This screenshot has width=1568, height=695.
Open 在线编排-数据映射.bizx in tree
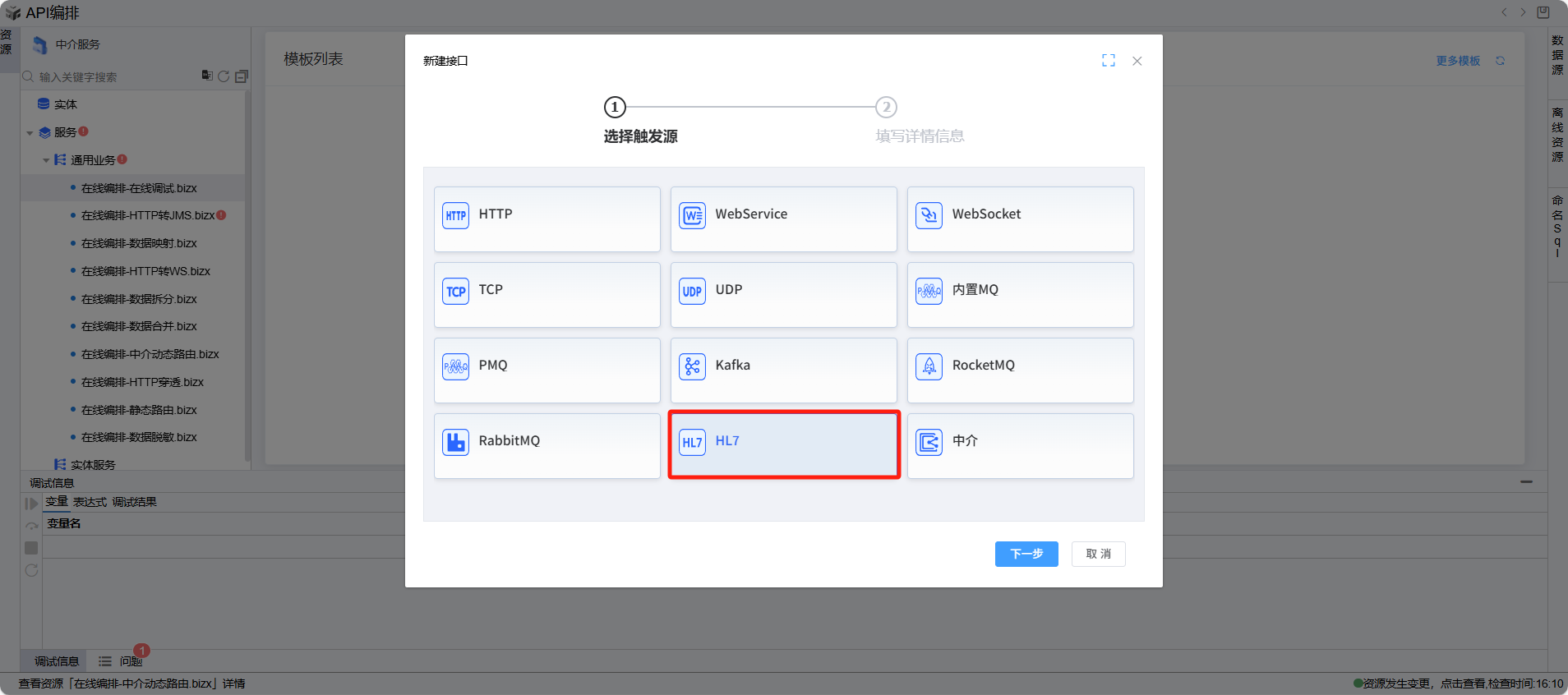(x=139, y=243)
